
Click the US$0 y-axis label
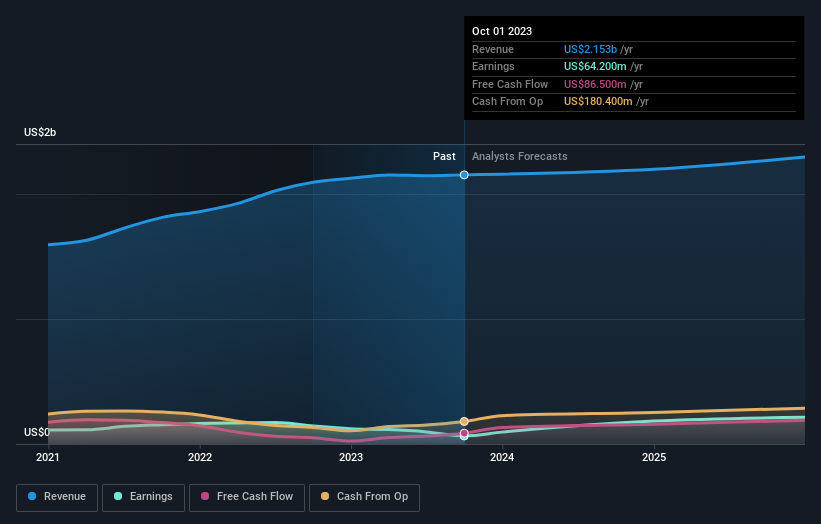point(37,432)
